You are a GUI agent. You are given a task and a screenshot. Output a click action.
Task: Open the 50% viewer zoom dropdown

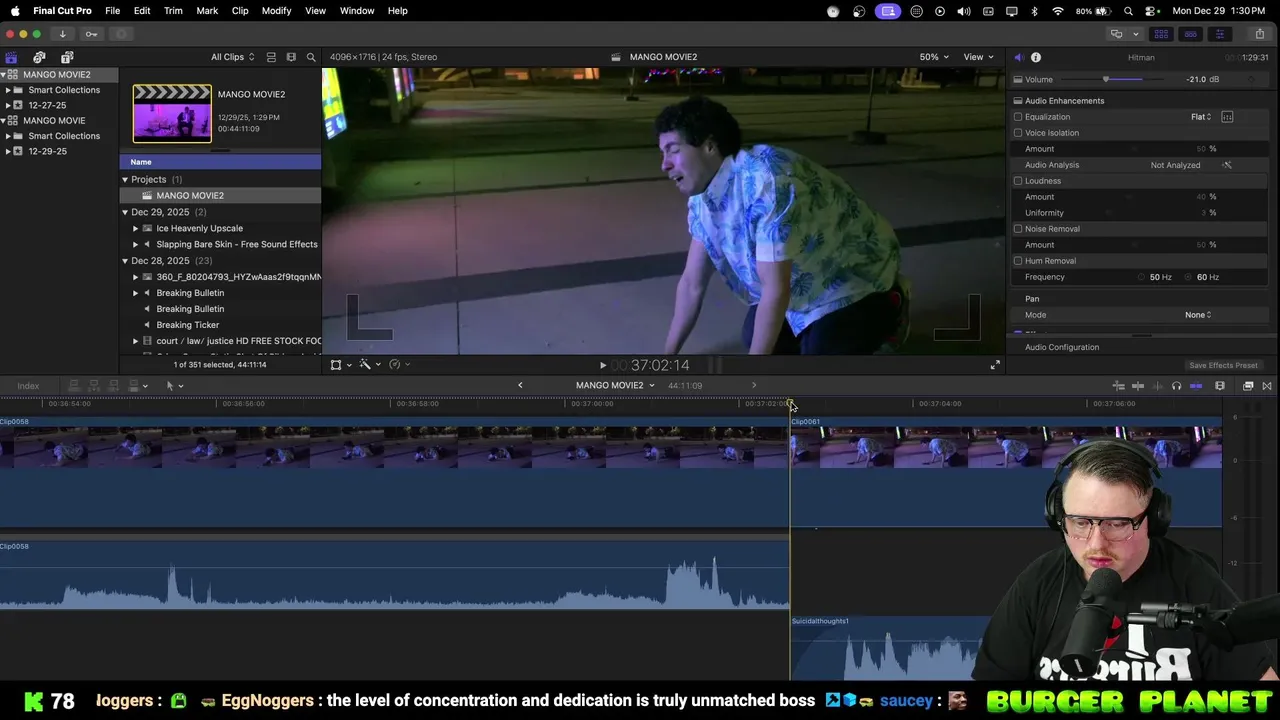[934, 57]
